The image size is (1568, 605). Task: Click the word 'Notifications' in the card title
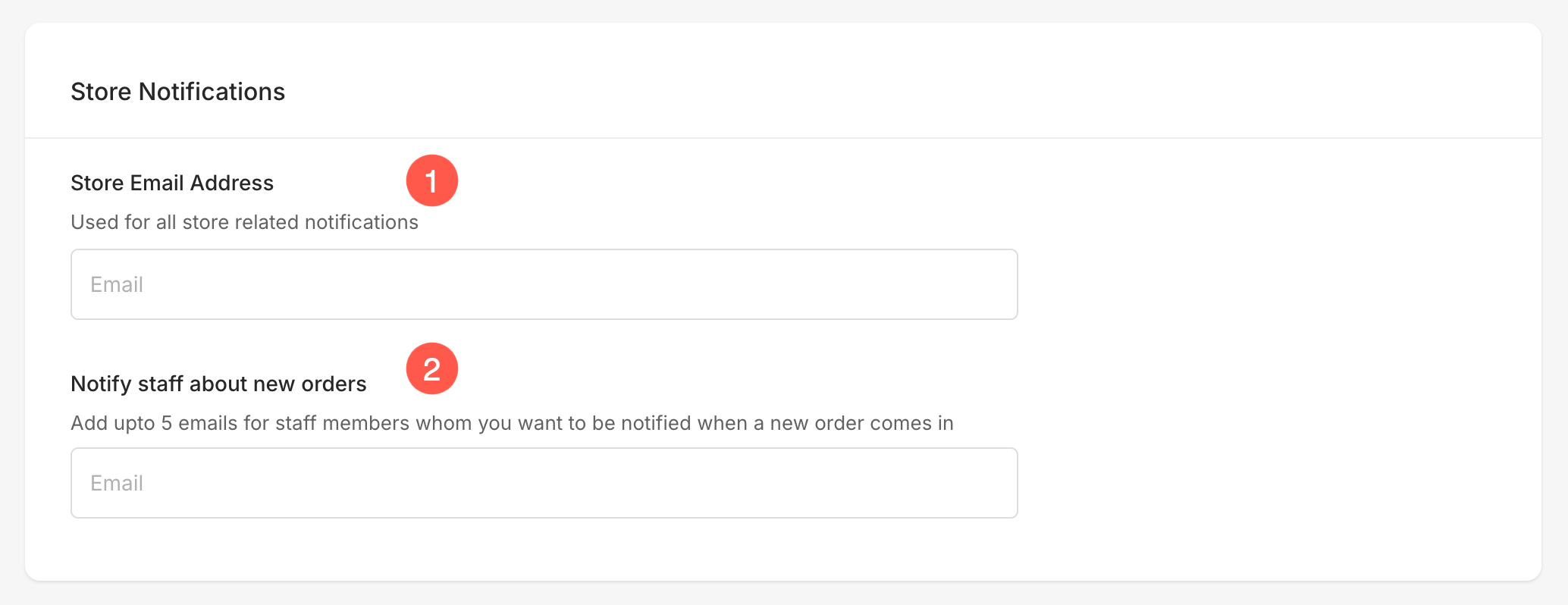coord(212,92)
